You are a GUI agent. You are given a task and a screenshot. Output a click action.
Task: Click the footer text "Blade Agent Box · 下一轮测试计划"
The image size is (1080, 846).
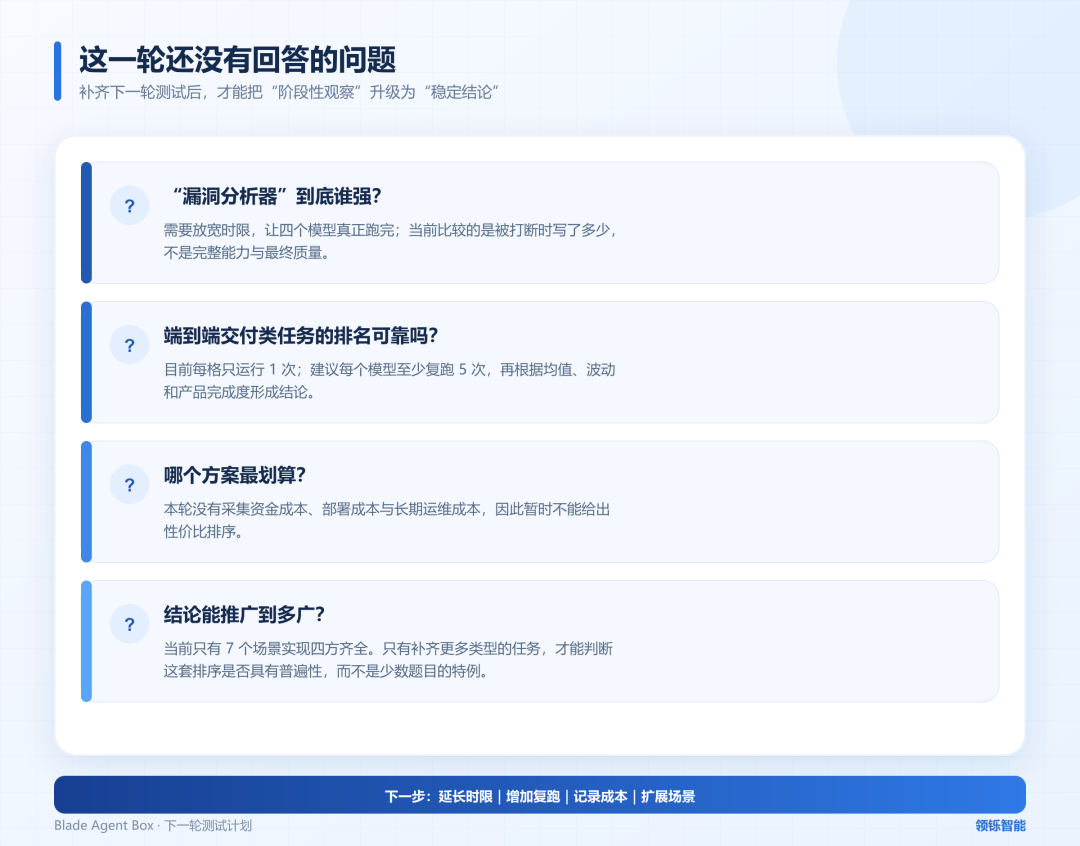(153, 825)
